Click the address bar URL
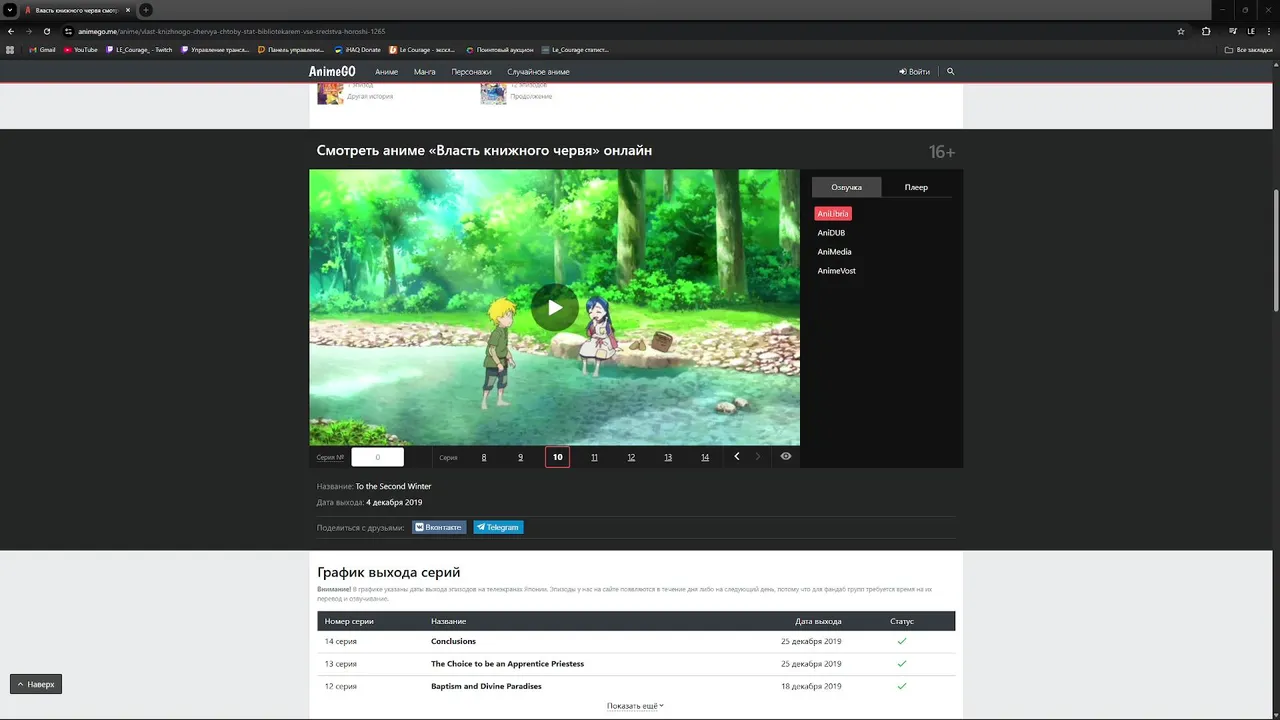The width and height of the screenshot is (1280, 720). (231, 31)
